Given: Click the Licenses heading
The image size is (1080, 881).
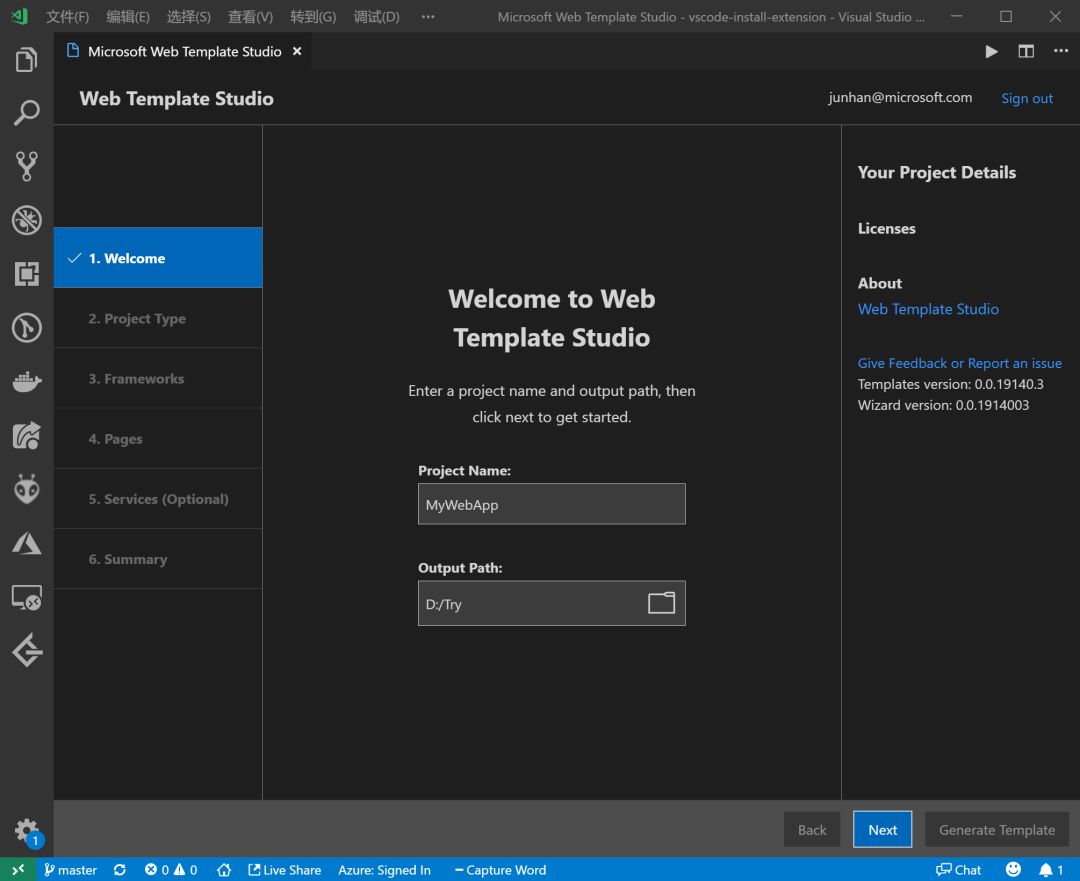Looking at the screenshot, I should [886, 229].
